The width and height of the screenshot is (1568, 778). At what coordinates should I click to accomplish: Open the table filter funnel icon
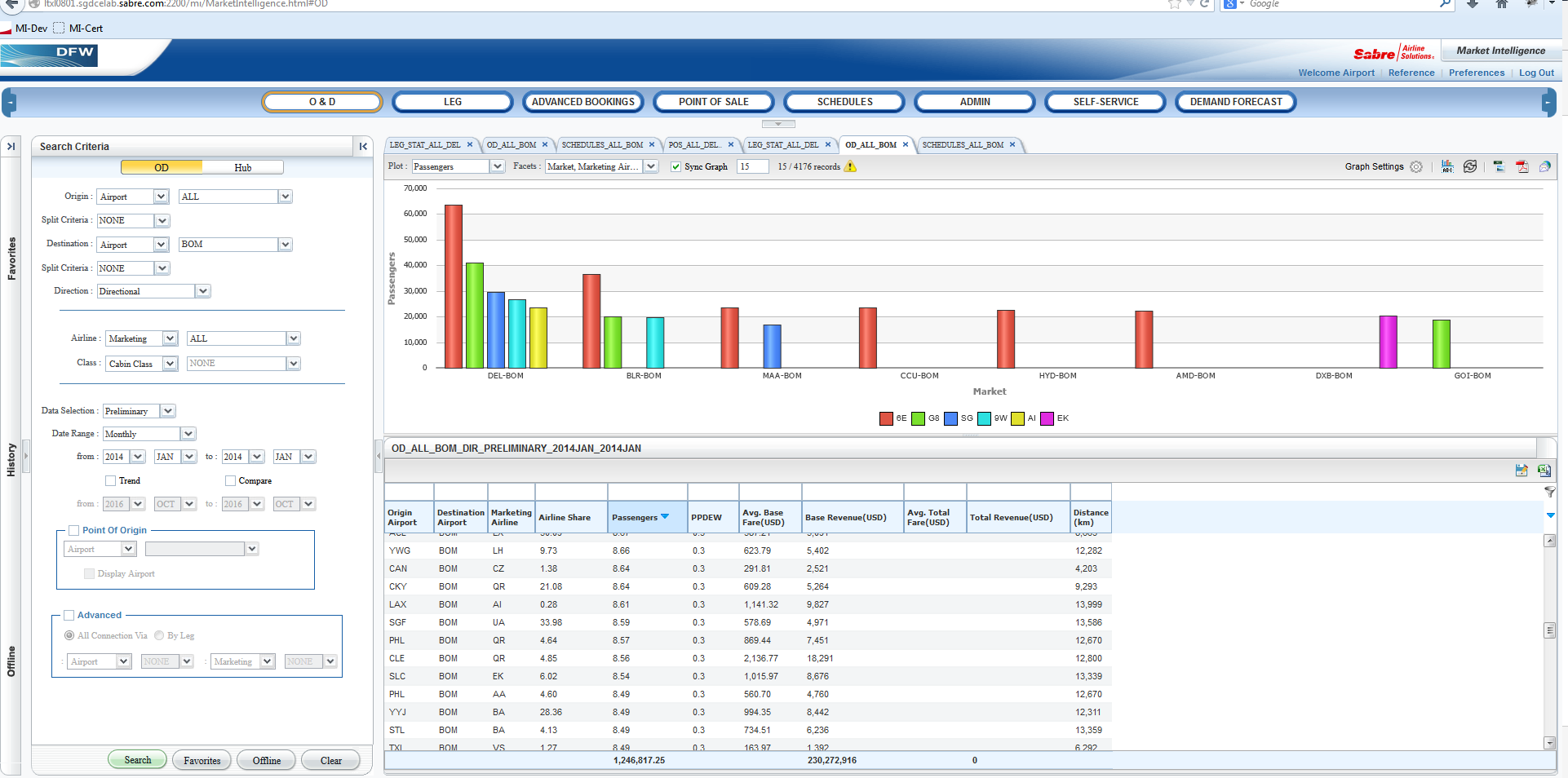(x=1549, y=492)
